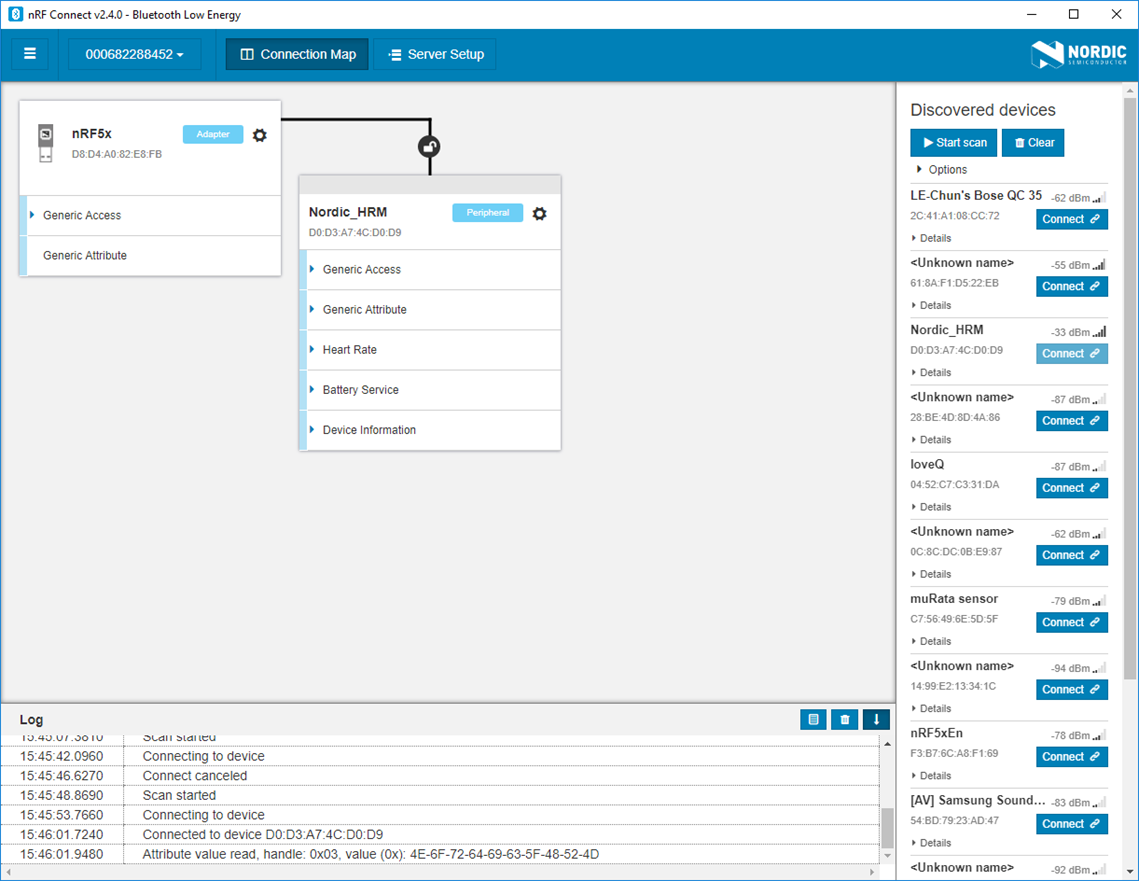Click -79 dBm signal for muRata sensor
This screenshot has height=881, width=1139.
(x=1078, y=601)
